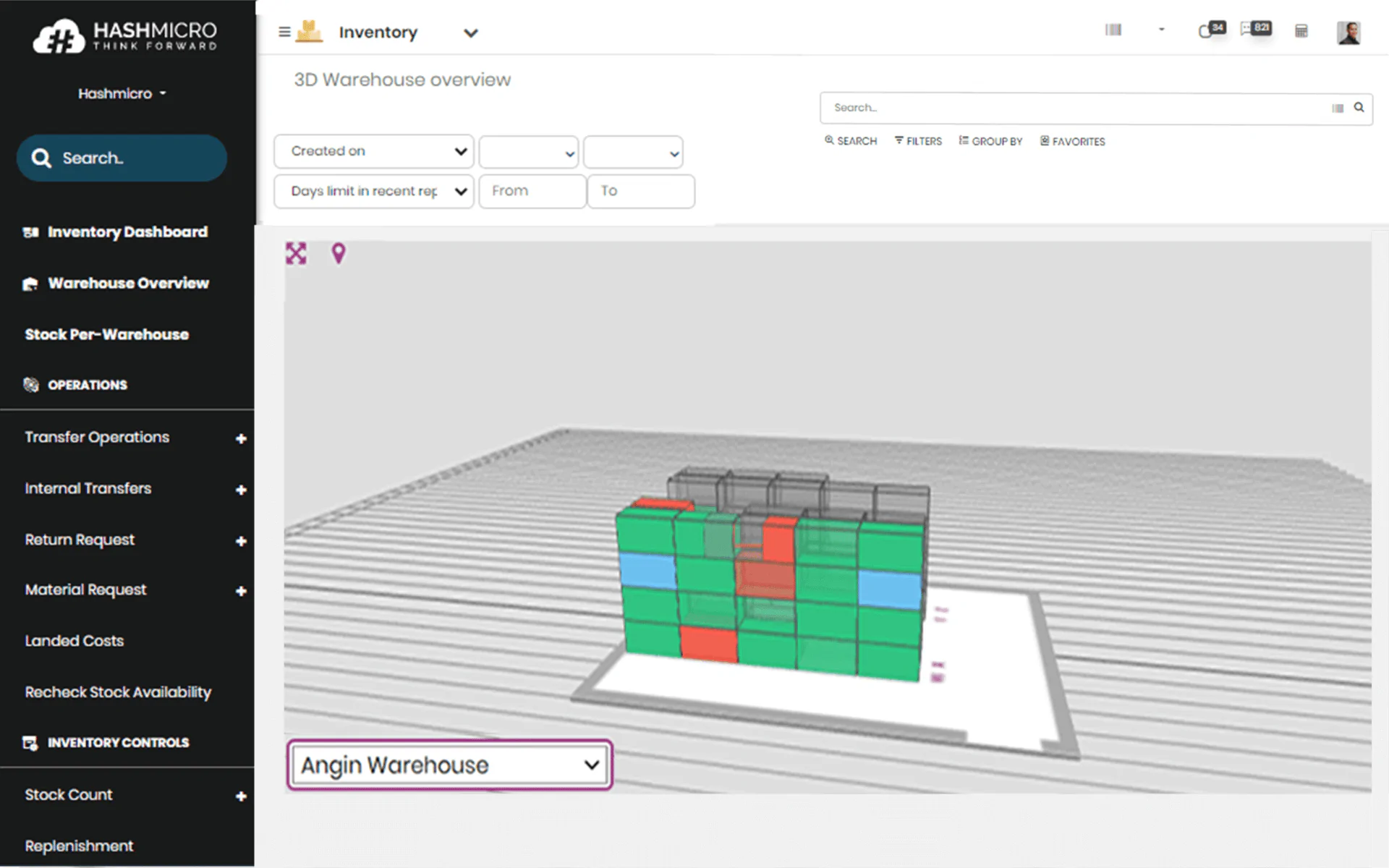Click the magnifier icon in the search box

(x=1359, y=108)
